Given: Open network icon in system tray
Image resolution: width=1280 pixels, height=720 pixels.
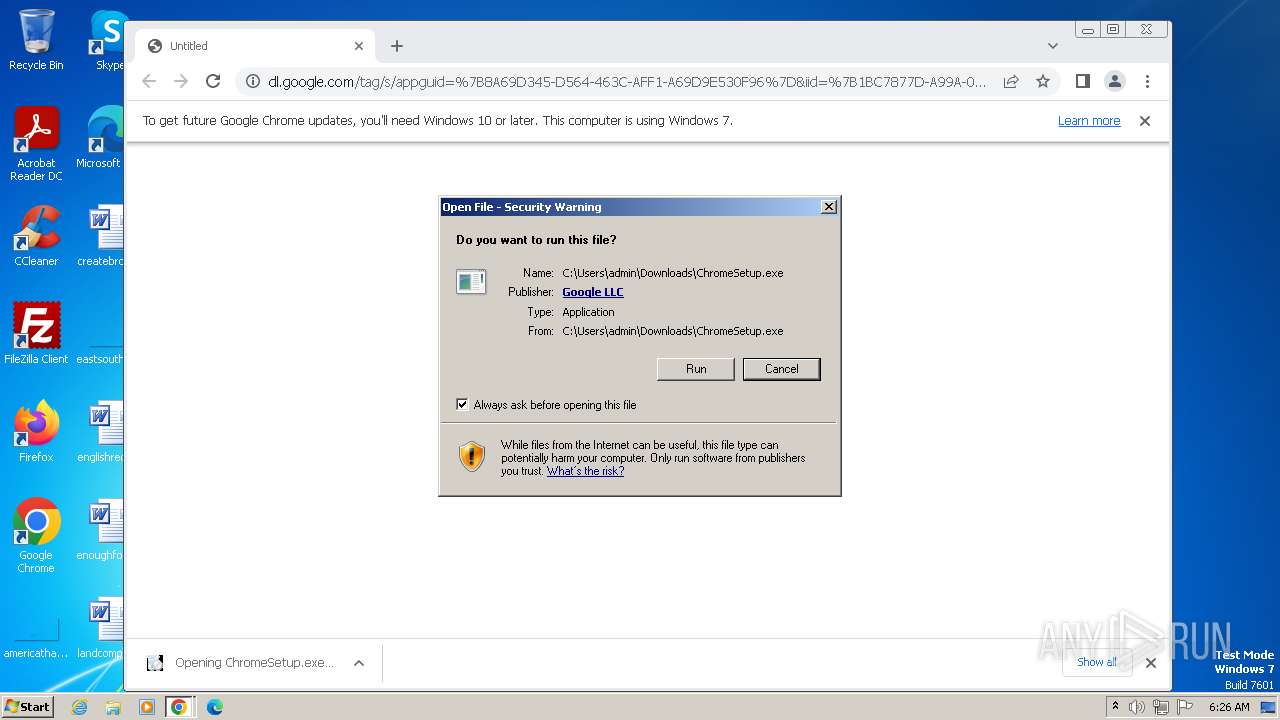Looking at the screenshot, I should click(1161, 707).
